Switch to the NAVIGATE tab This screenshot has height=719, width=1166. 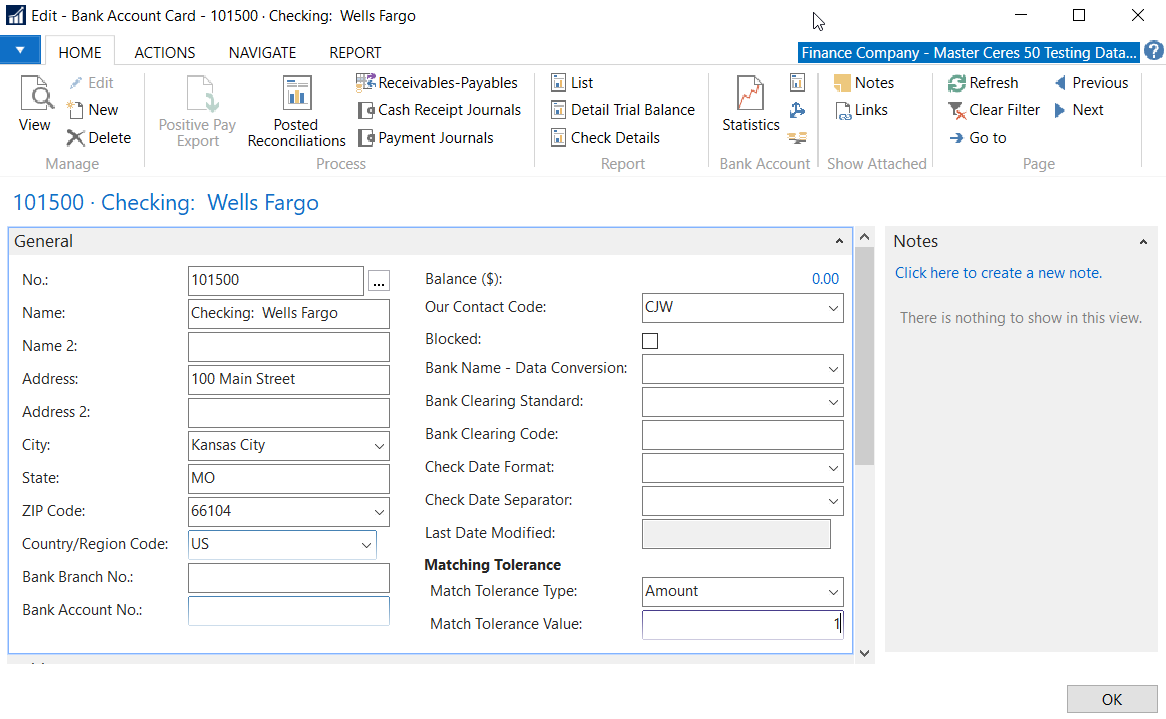pyautogui.click(x=262, y=52)
